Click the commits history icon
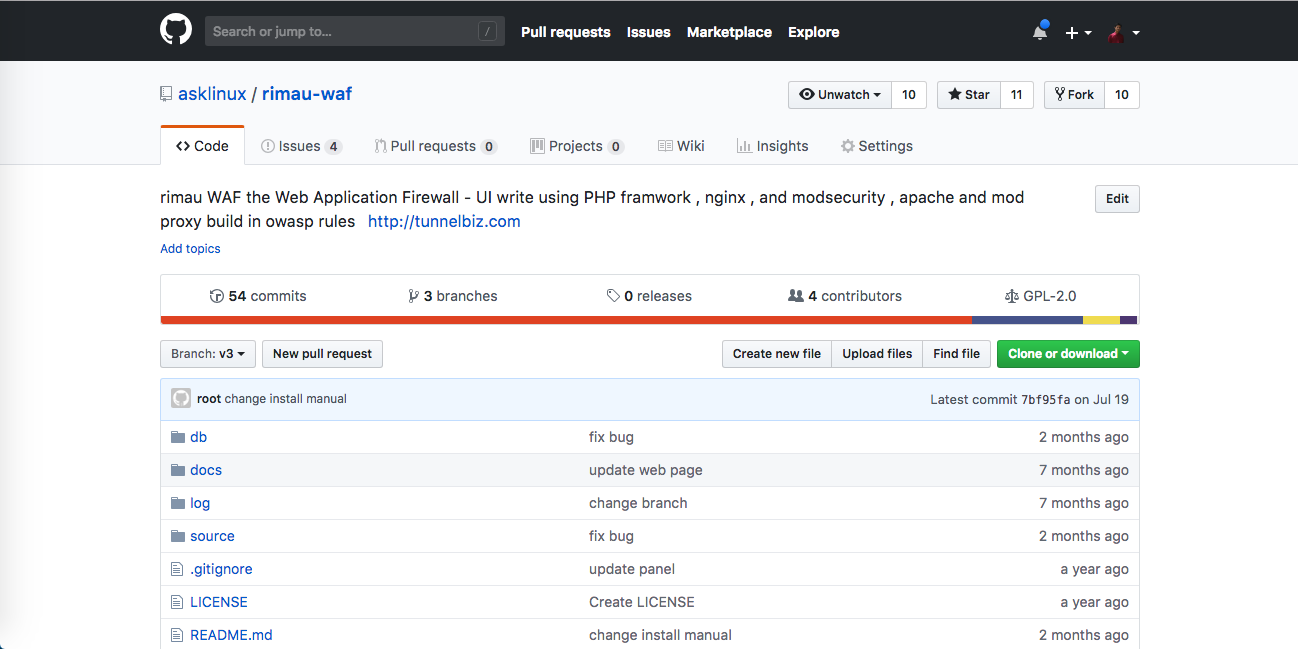The height and width of the screenshot is (649, 1298). 216,296
